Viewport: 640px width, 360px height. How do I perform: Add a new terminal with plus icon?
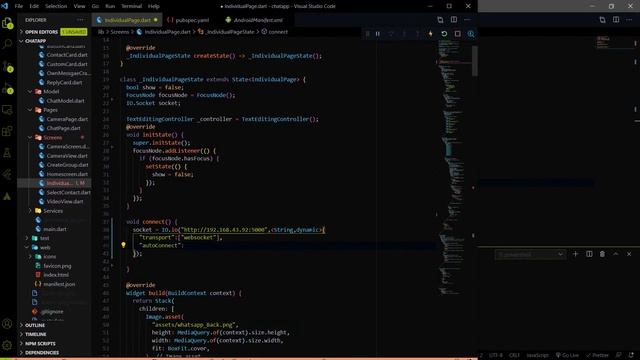coord(576,254)
